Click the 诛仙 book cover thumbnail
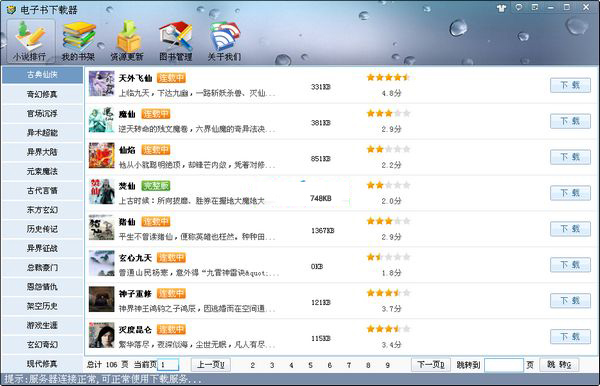 (101, 227)
